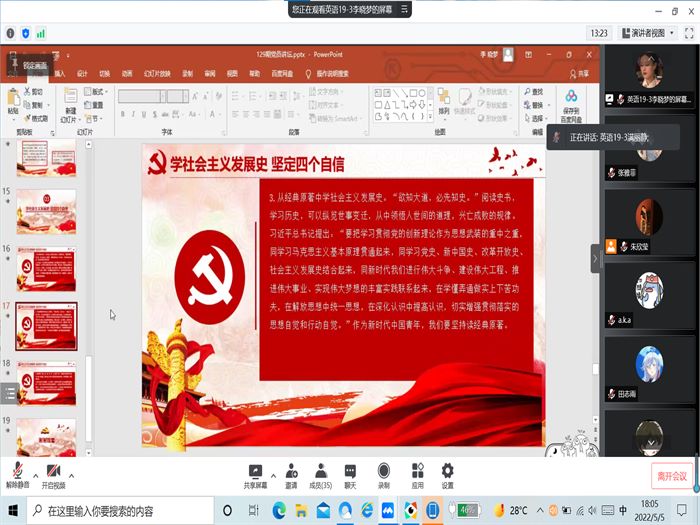700x525 pixels.
Task: Click the Cut (剪切) scissors button
Action: click(33, 92)
